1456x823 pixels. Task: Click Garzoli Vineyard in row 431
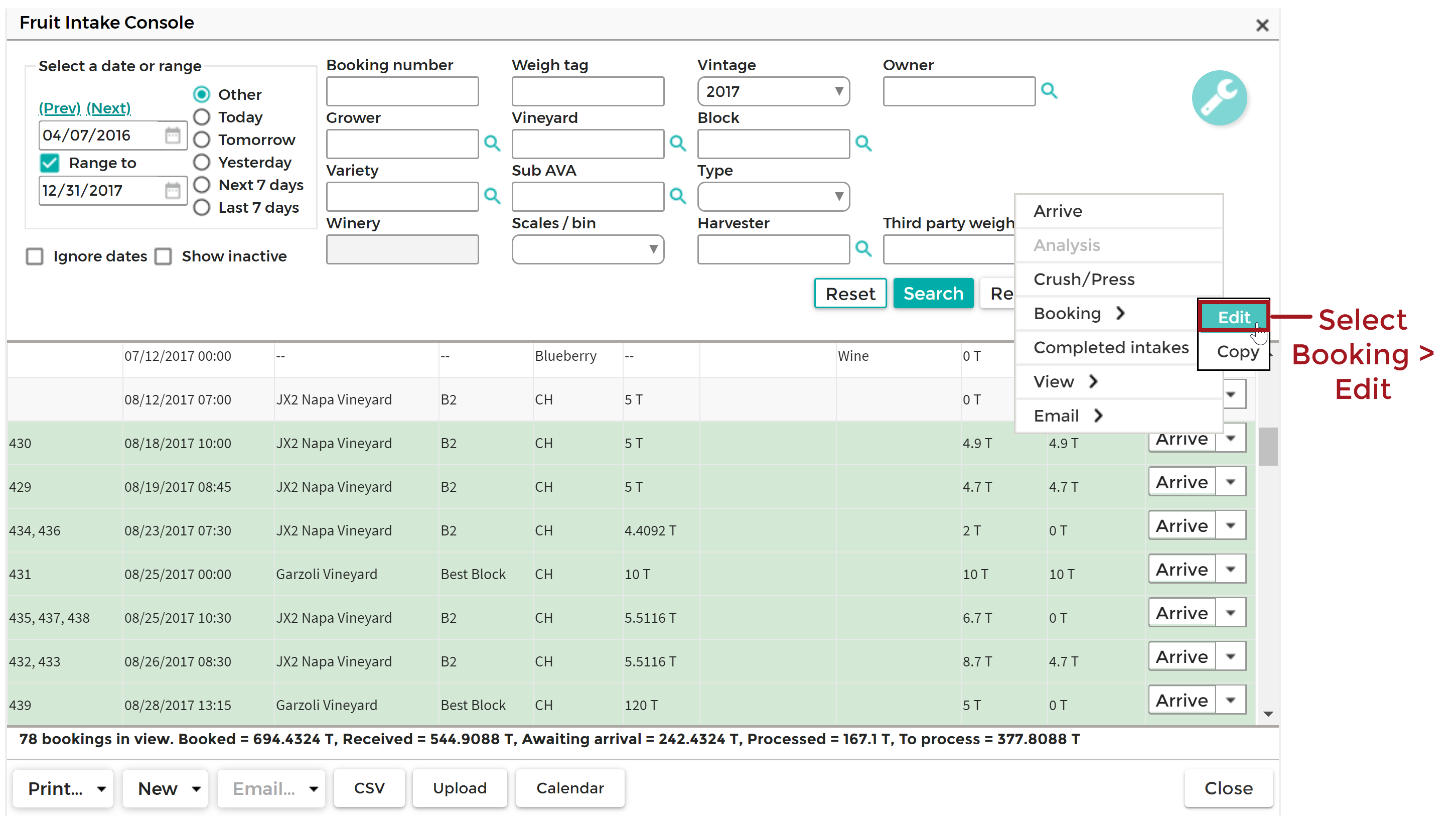326,574
